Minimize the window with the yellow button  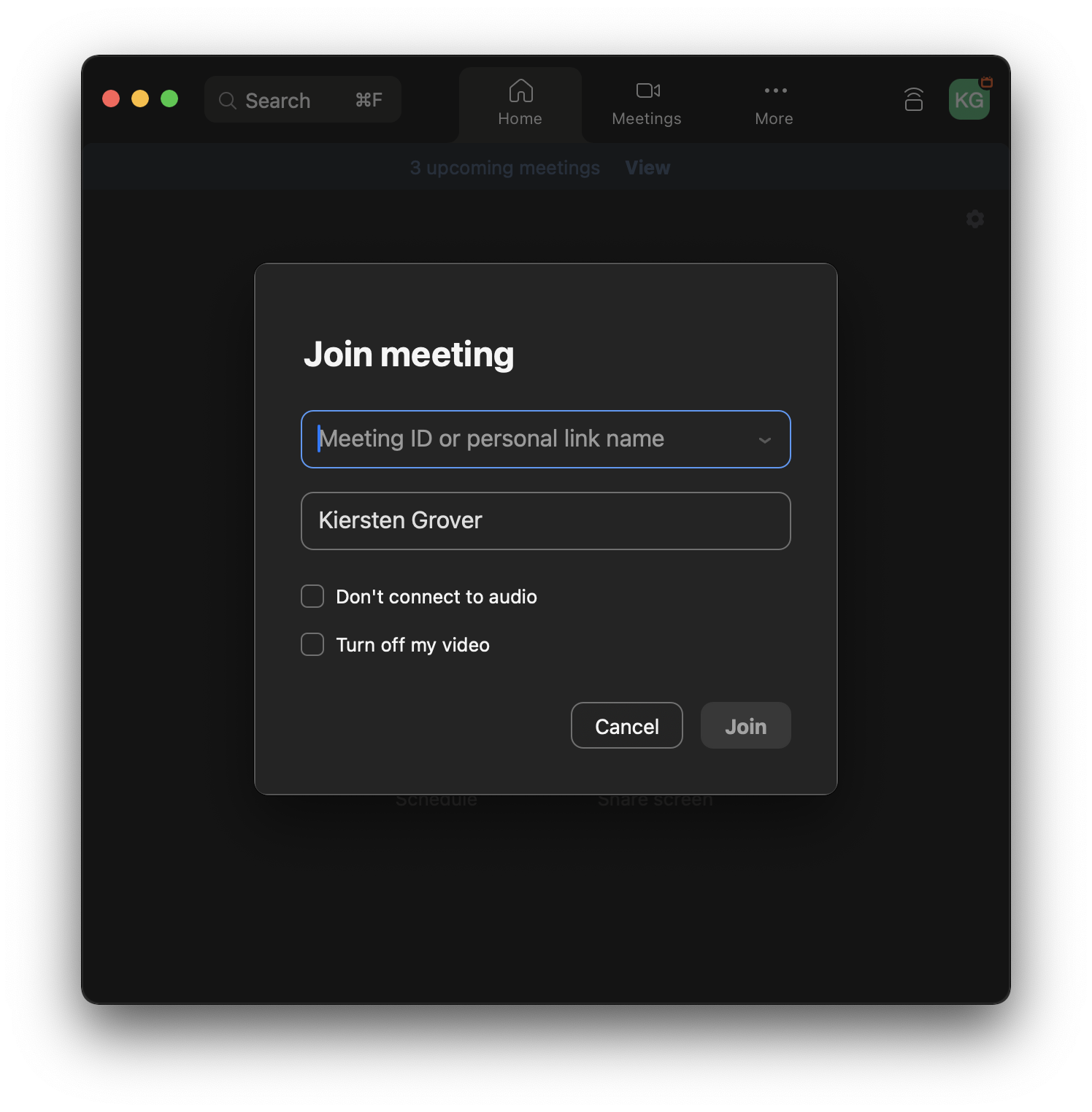(x=140, y=99)
